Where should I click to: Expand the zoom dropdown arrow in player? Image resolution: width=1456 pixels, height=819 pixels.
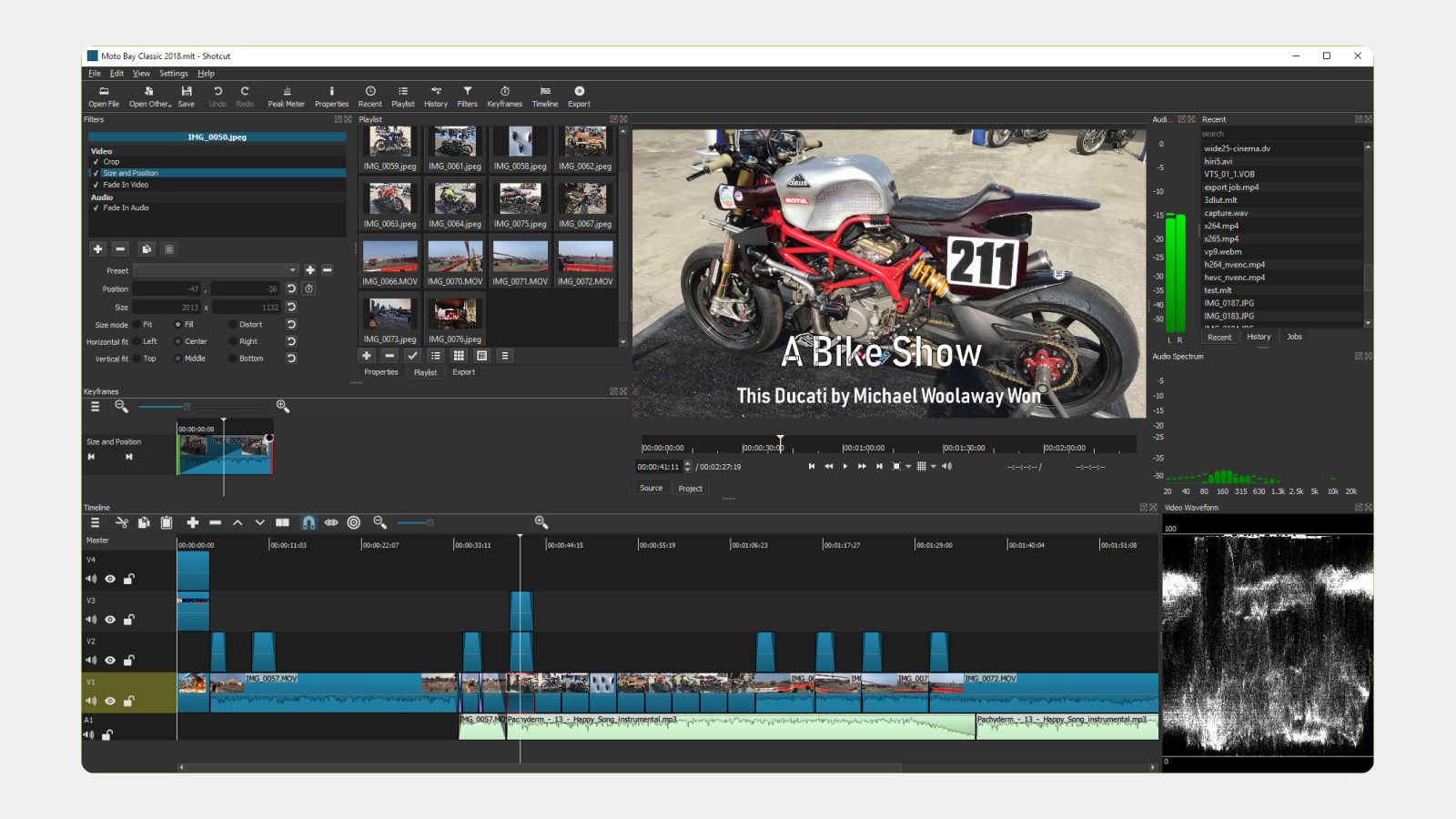click(x=908, y=467)
